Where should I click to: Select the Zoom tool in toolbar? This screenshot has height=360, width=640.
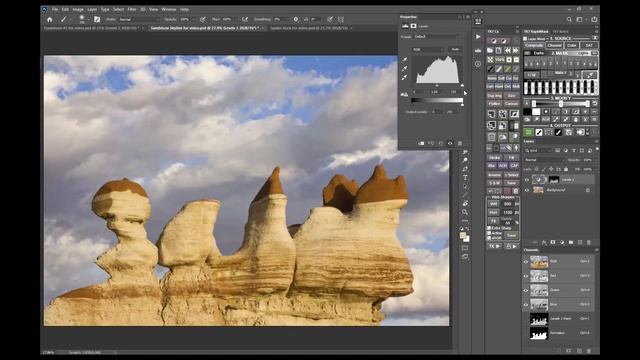point(465,212)
